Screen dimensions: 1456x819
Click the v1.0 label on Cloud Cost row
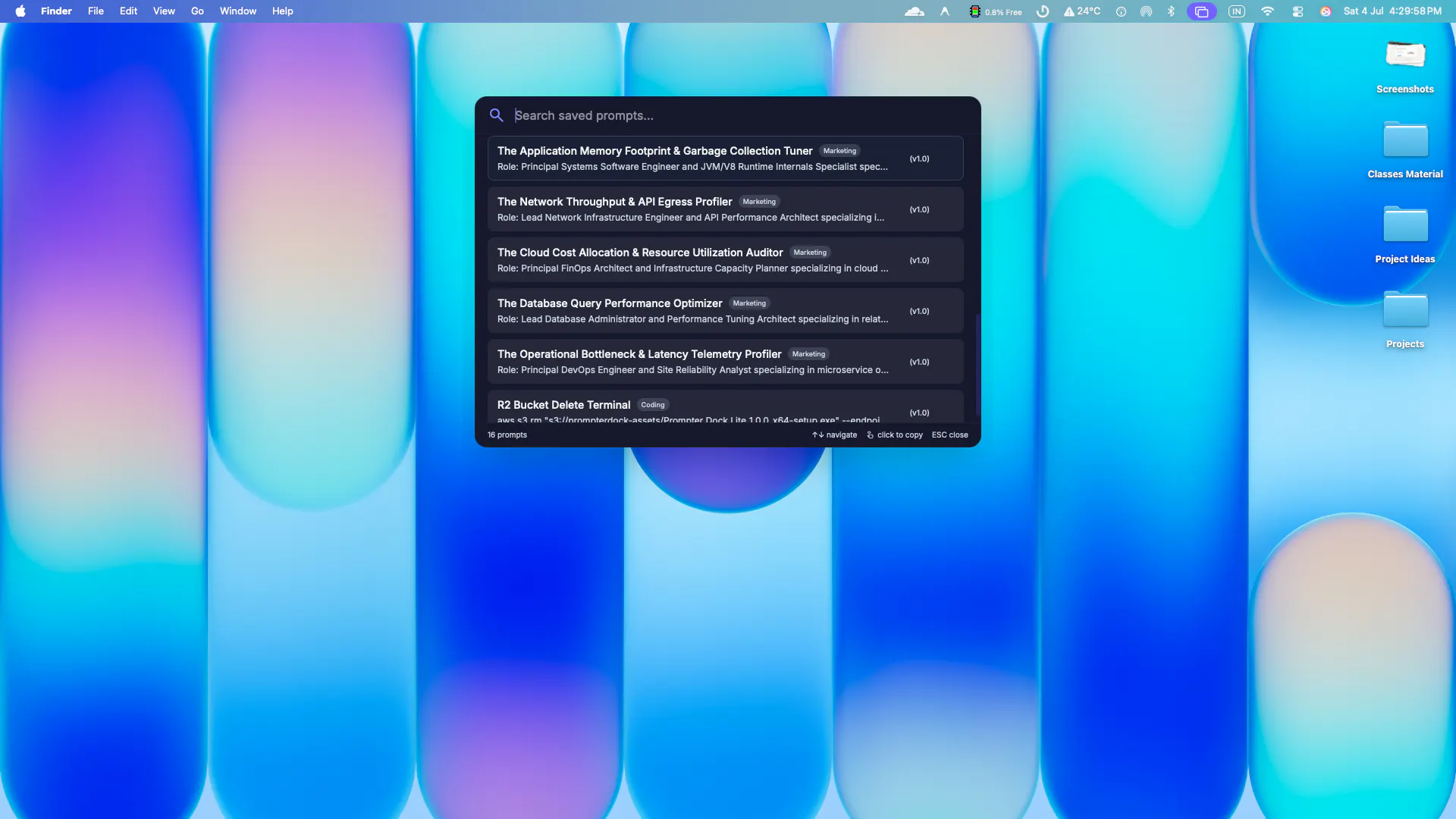pos(919,260)
